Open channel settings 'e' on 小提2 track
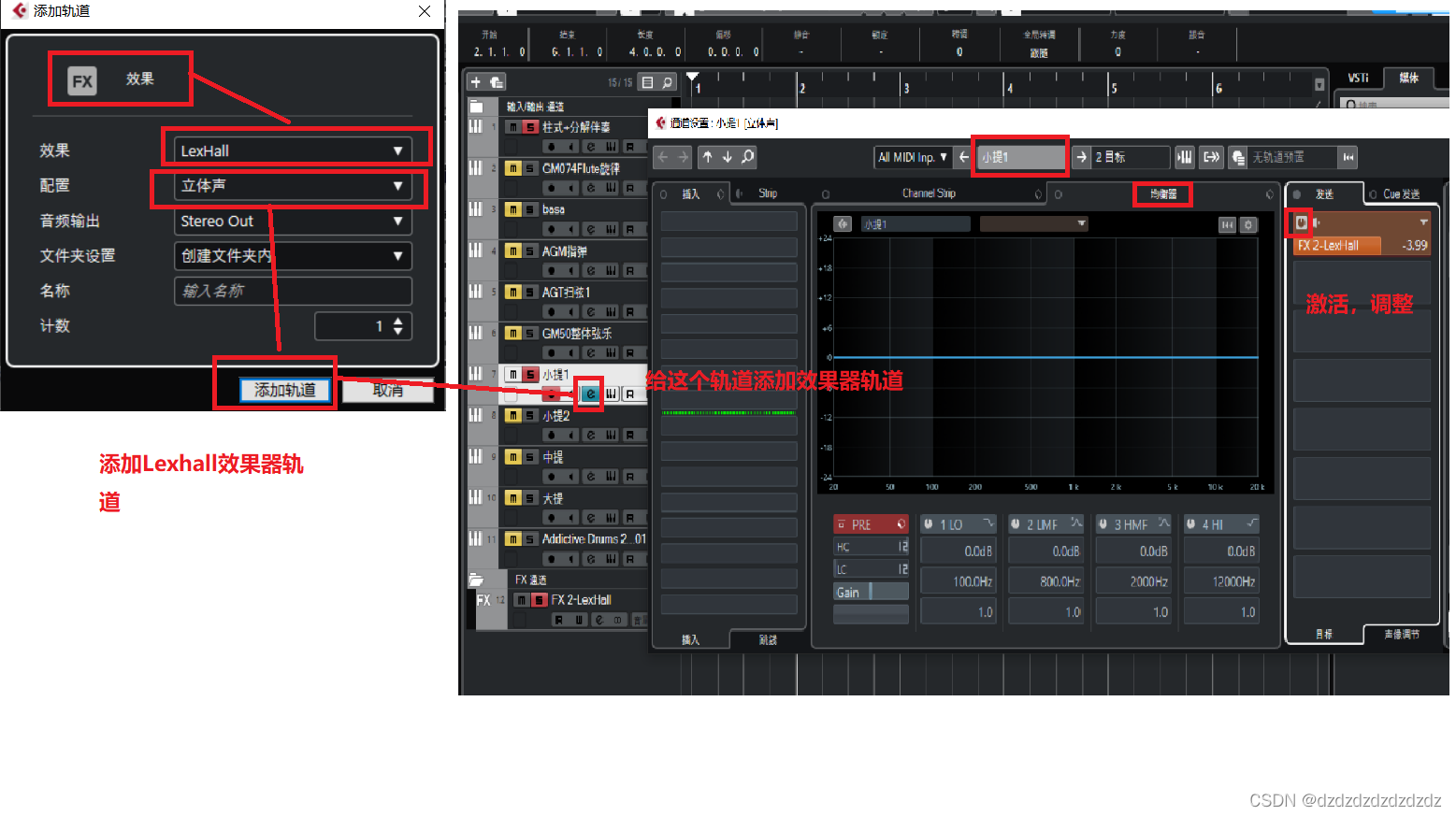The image size is (1456, 816). (x=590, y=435)
